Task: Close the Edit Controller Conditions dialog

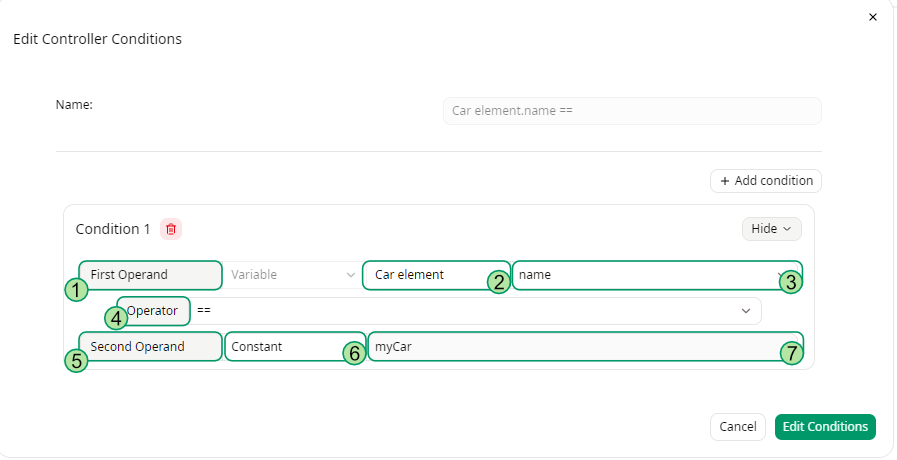Action: coord(872,17)
